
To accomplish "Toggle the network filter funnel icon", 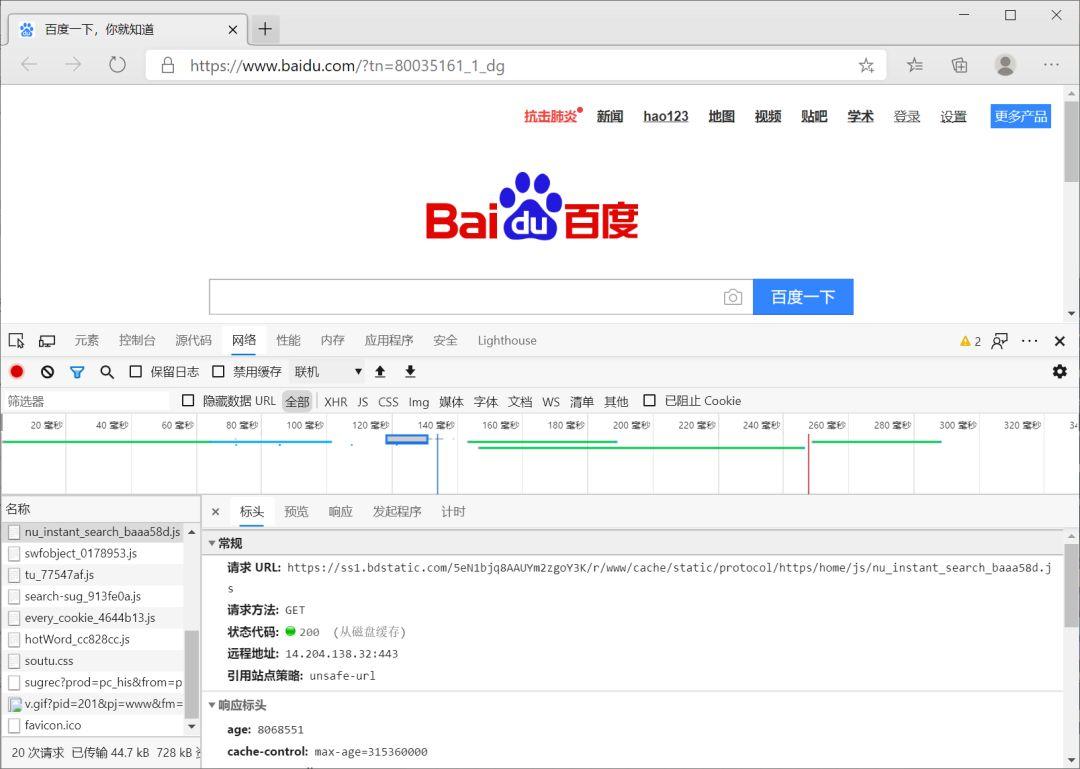I will [x=77, y=372].
